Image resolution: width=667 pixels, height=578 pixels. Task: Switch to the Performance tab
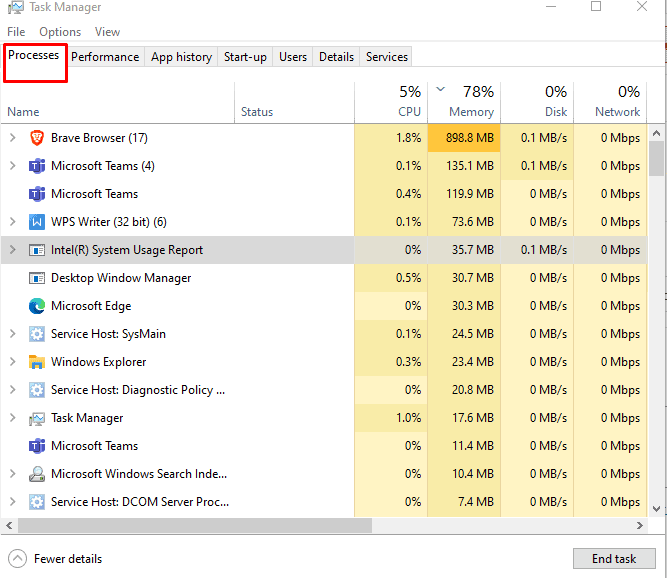click(x=105, y=57)
